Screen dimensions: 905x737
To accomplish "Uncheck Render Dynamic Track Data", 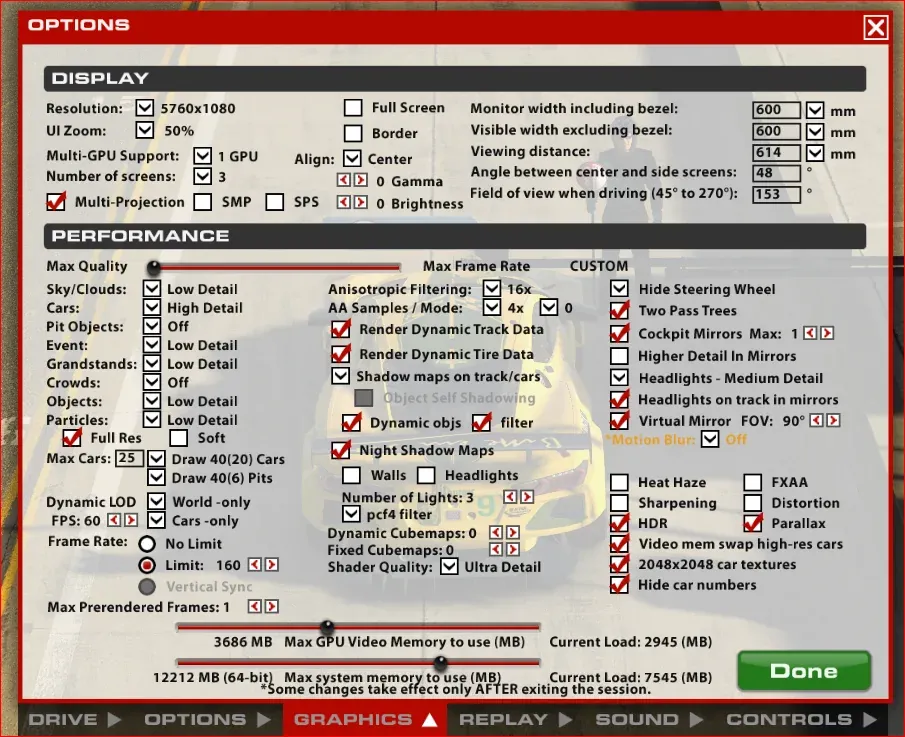I will click(341, 329).
